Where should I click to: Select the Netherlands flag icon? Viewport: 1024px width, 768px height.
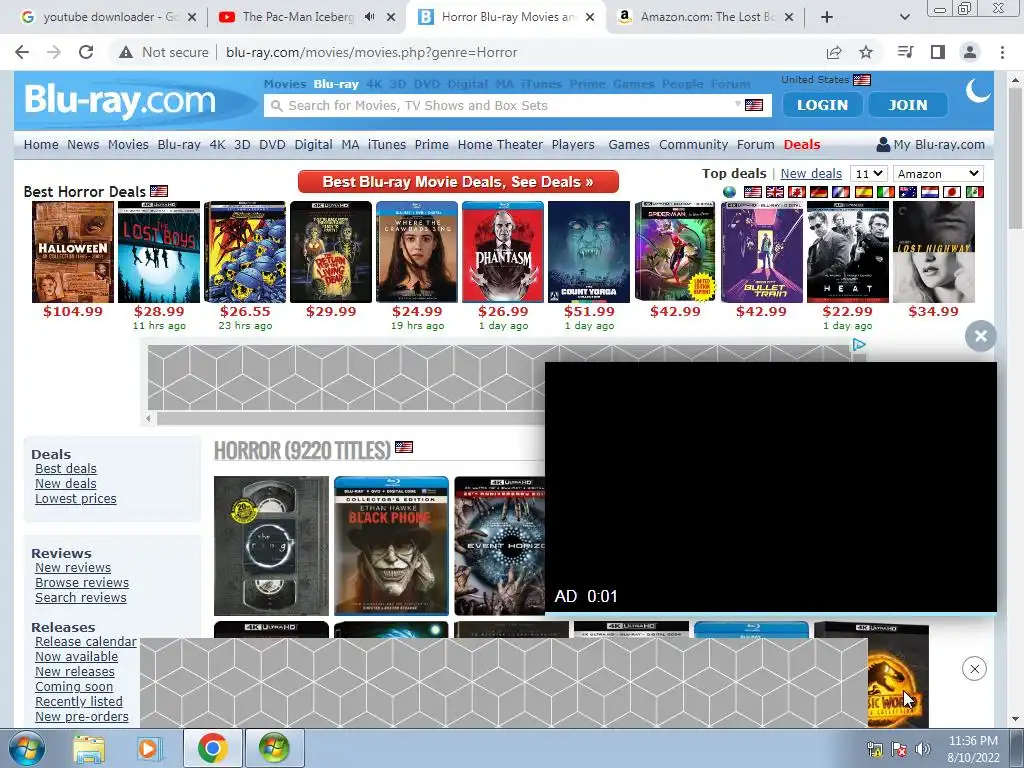tap(930, 192)
